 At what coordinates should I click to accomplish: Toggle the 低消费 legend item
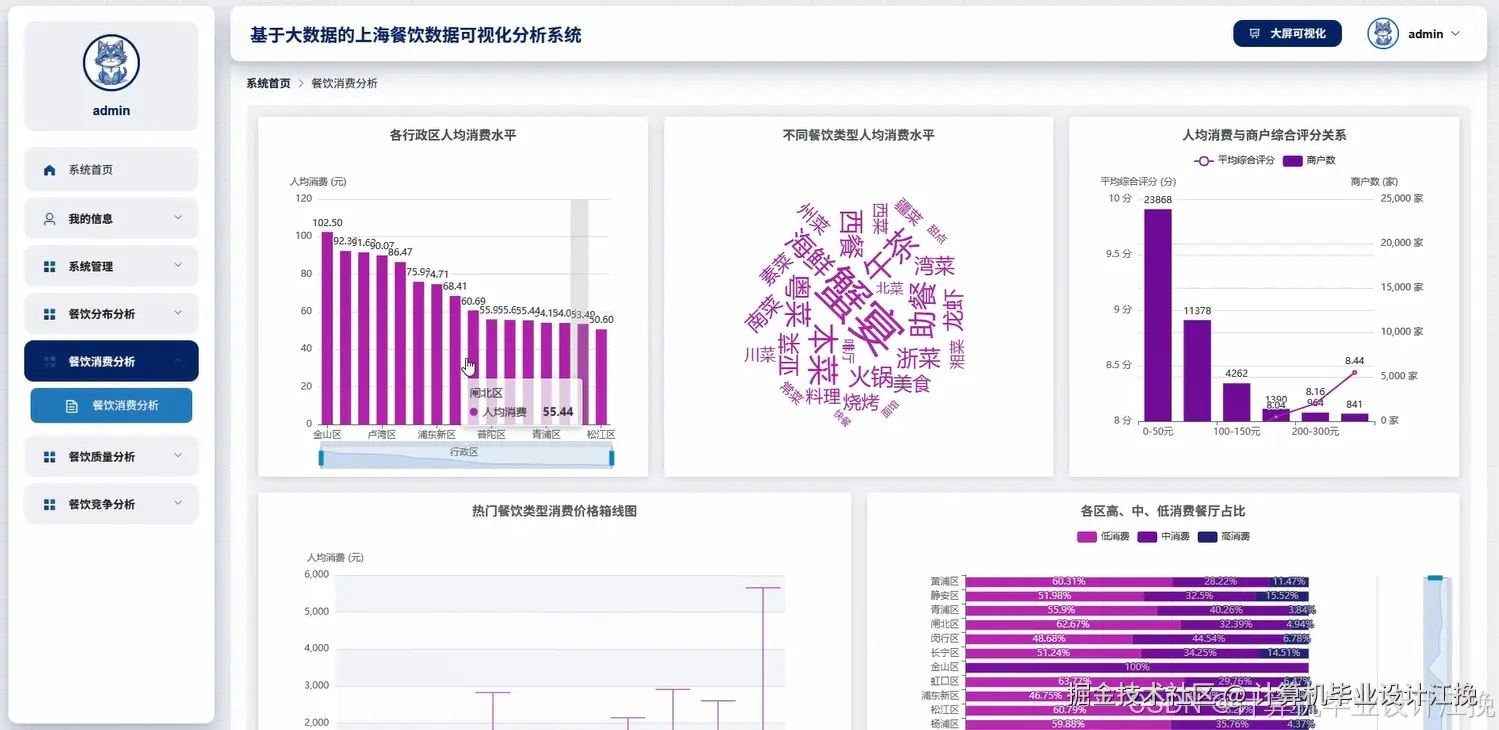tap(1103, 537)
